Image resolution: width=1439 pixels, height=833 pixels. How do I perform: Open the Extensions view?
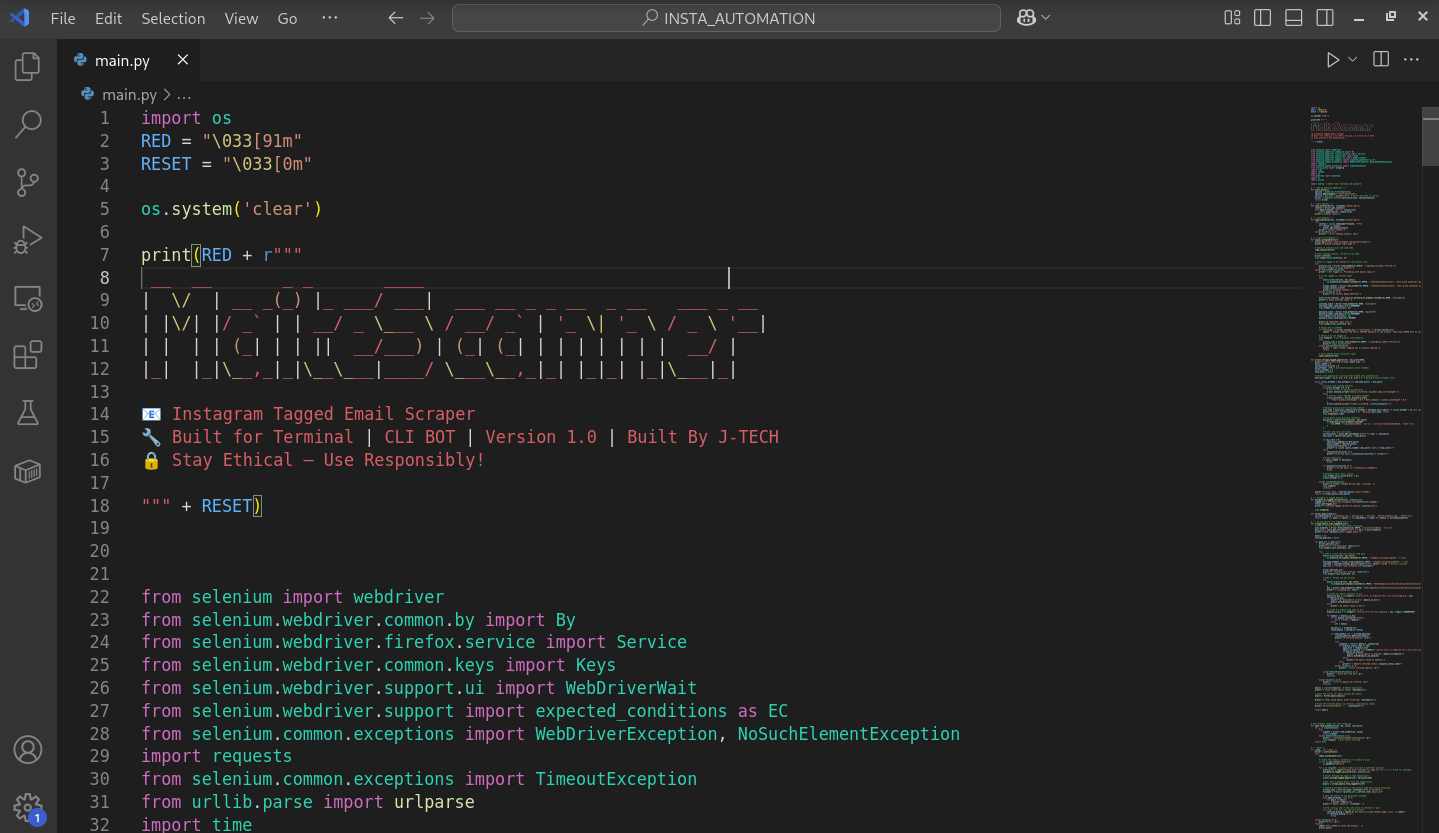(28, 355)
